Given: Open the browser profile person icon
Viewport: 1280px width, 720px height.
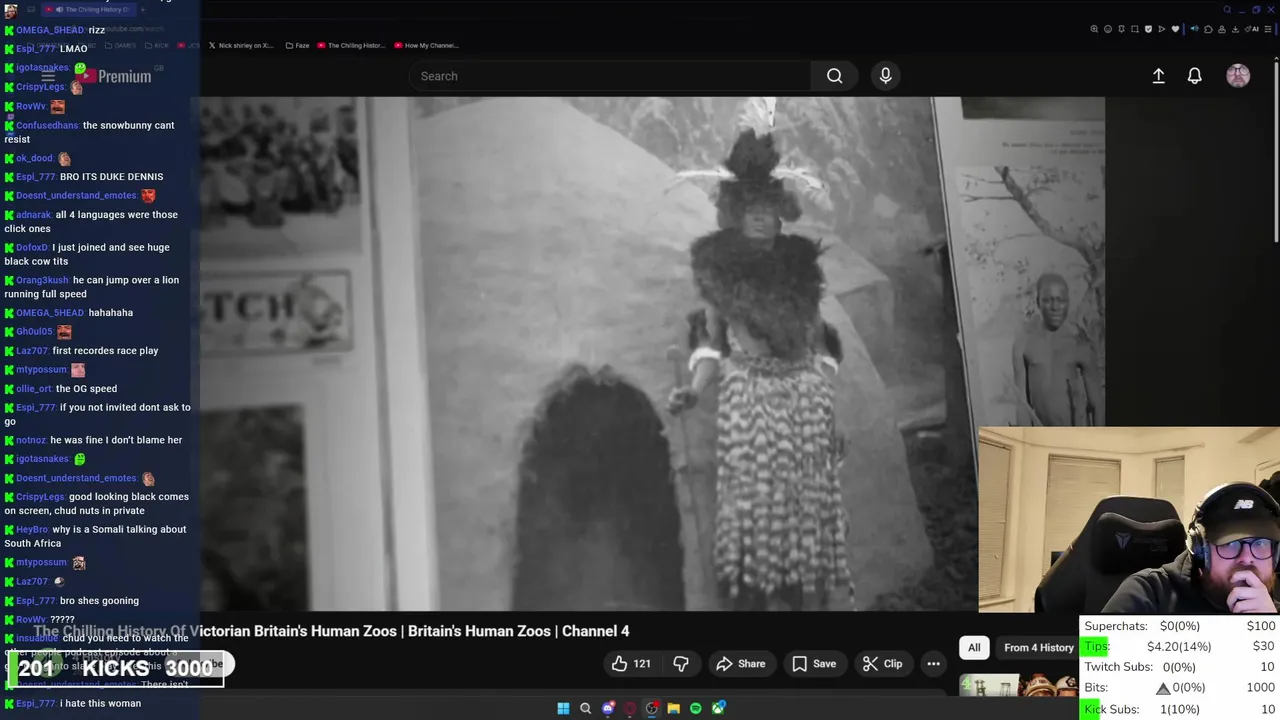Looking at the screenshot, I should 1222,29.
